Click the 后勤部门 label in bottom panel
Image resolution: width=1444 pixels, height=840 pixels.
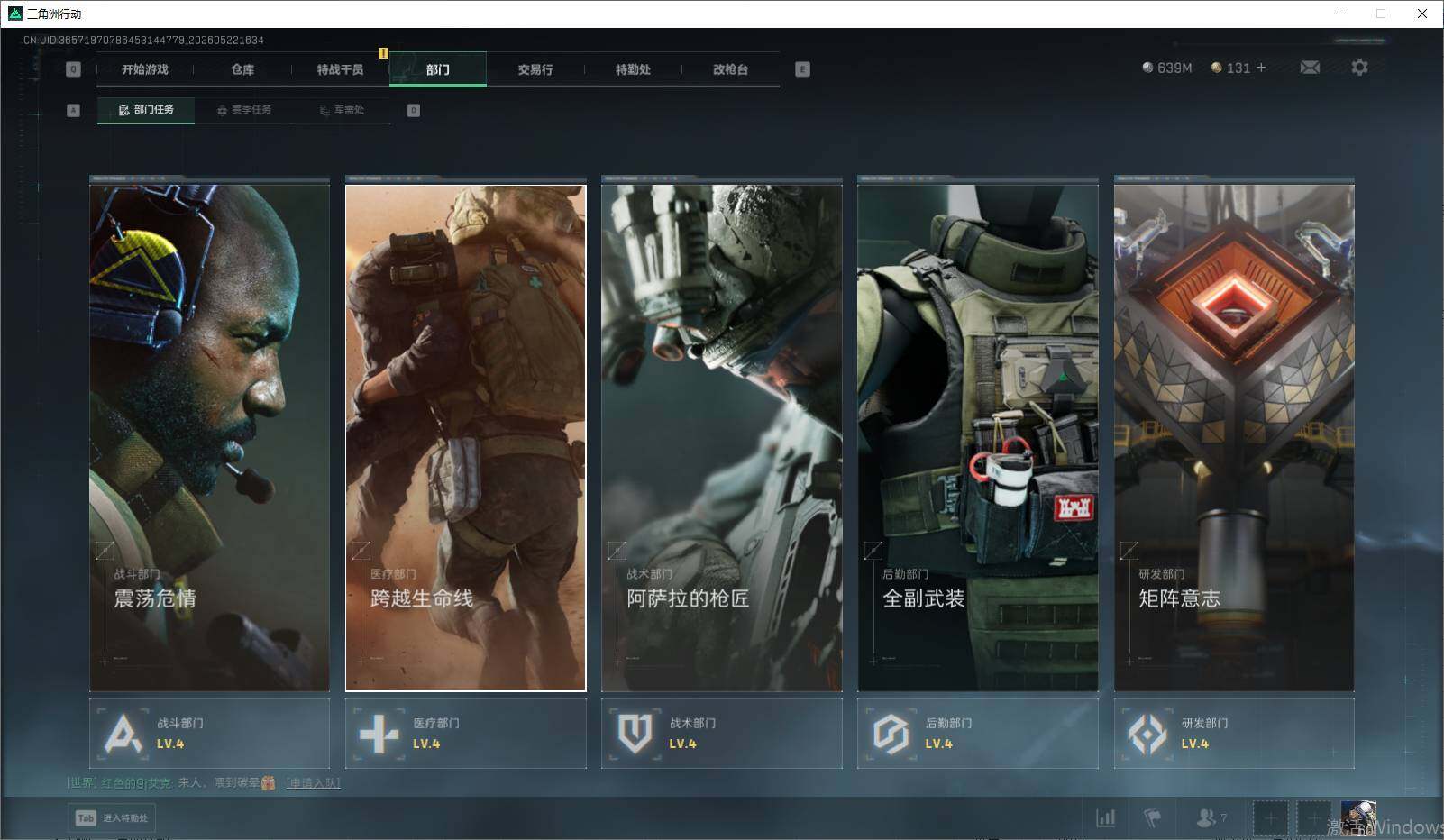click(948, 723)
